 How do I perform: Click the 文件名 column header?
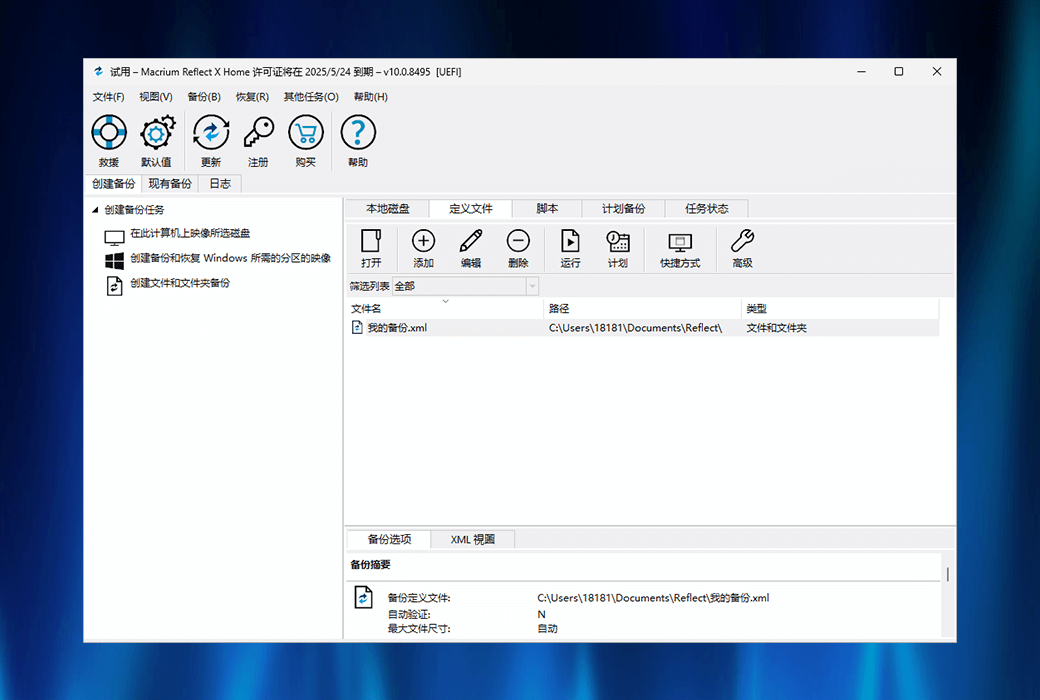(x=444, y=309)
